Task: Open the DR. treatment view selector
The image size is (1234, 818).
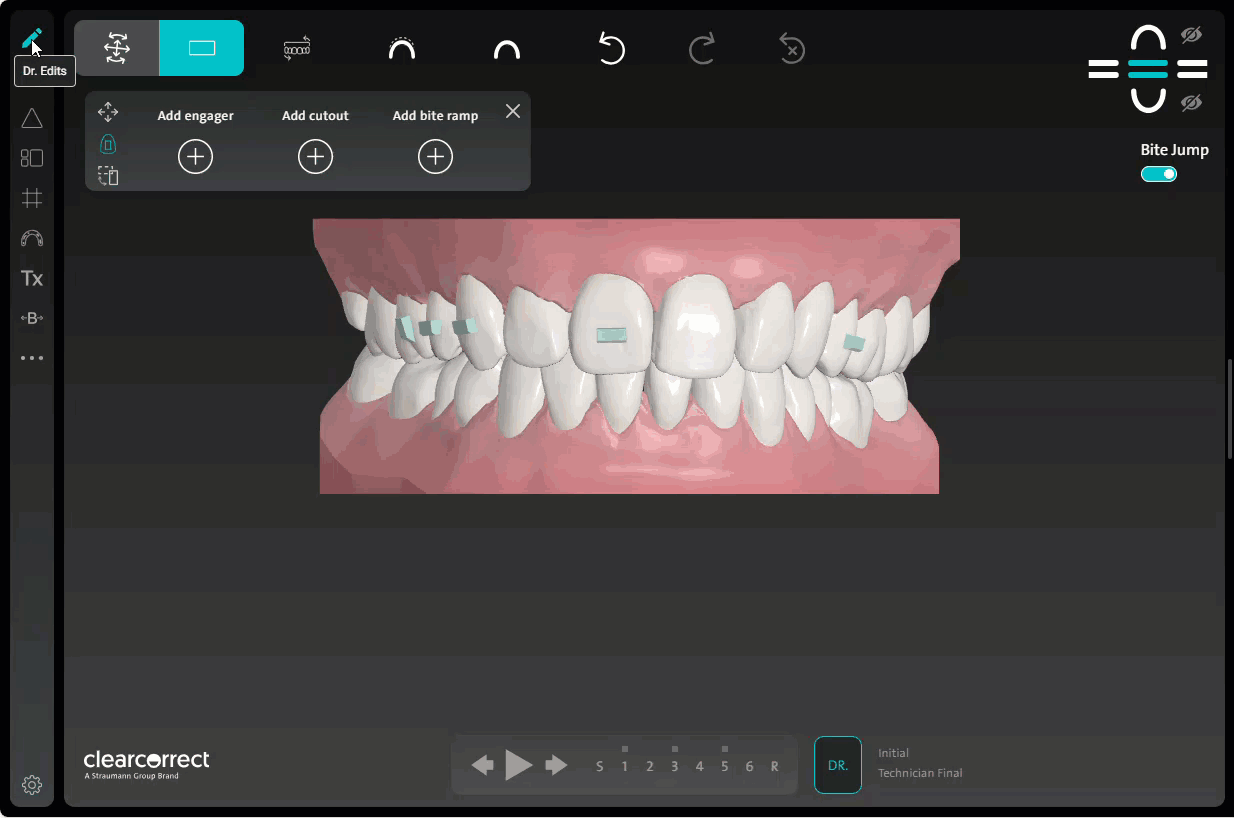Action: pos(837,764)
